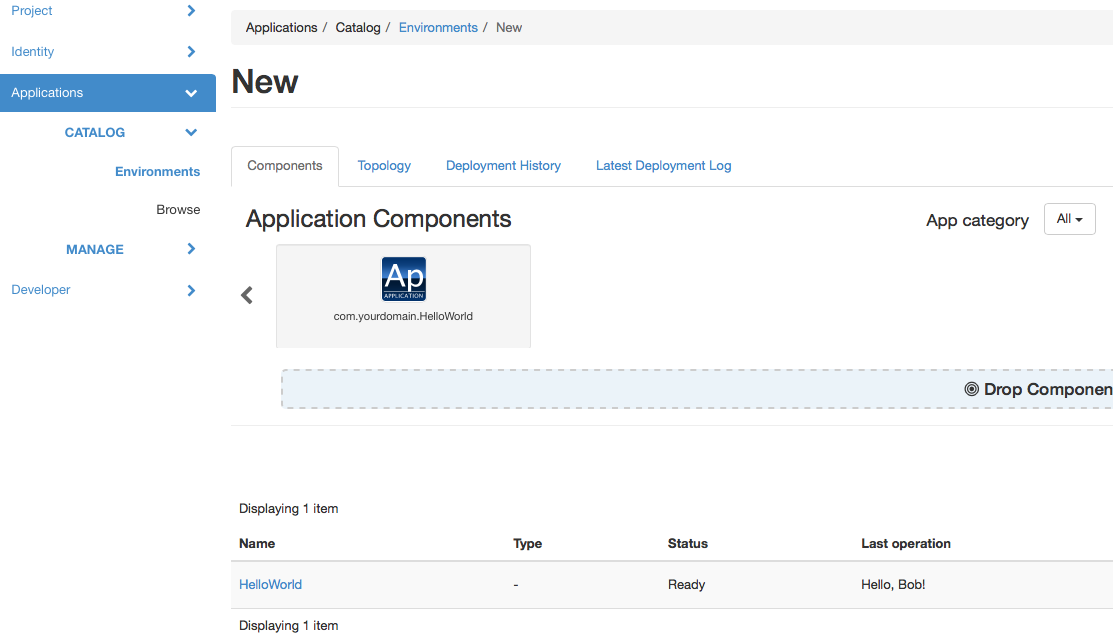Click Environments in the breadcrumb

(x=438, y=28)
